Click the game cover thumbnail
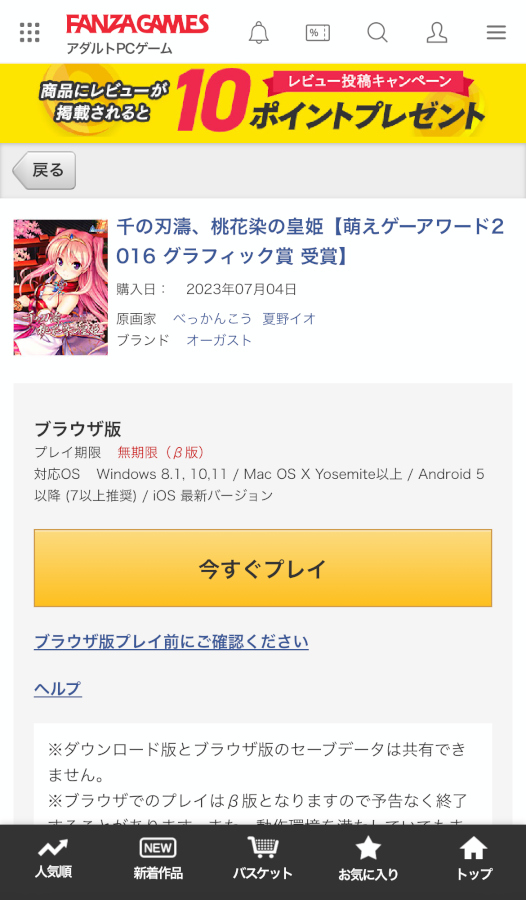 [60, 287]
